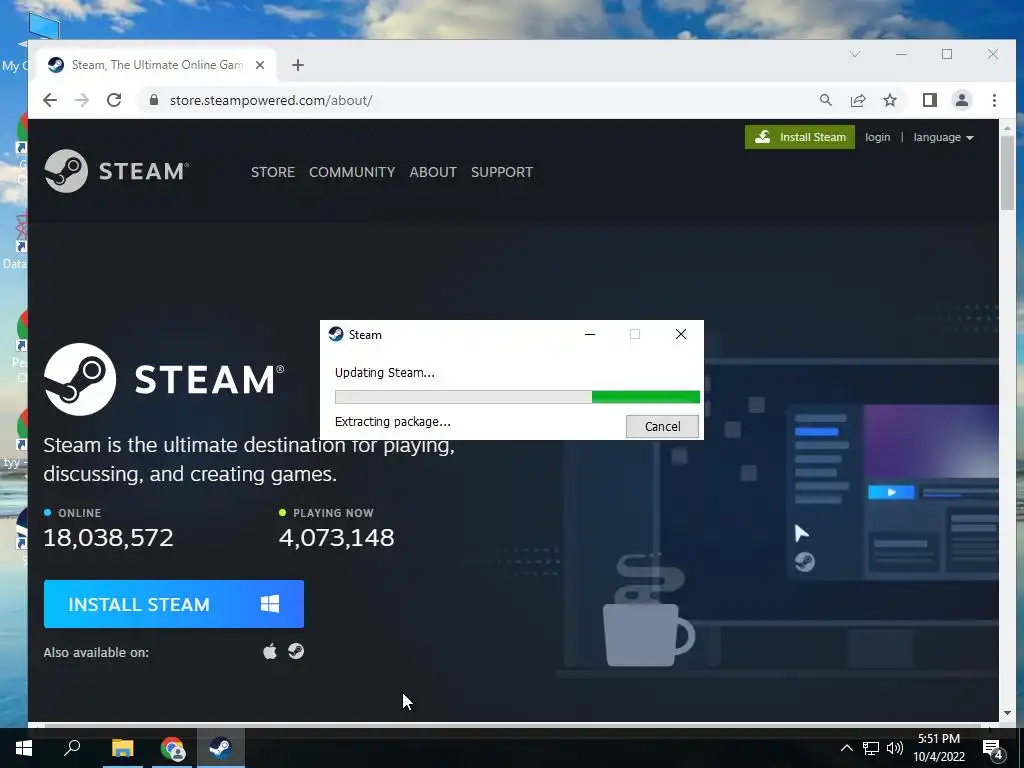This screenshot has width=1024, height=768.
Task: Minimize the Steam updater dialog
Action: (590, 334)
